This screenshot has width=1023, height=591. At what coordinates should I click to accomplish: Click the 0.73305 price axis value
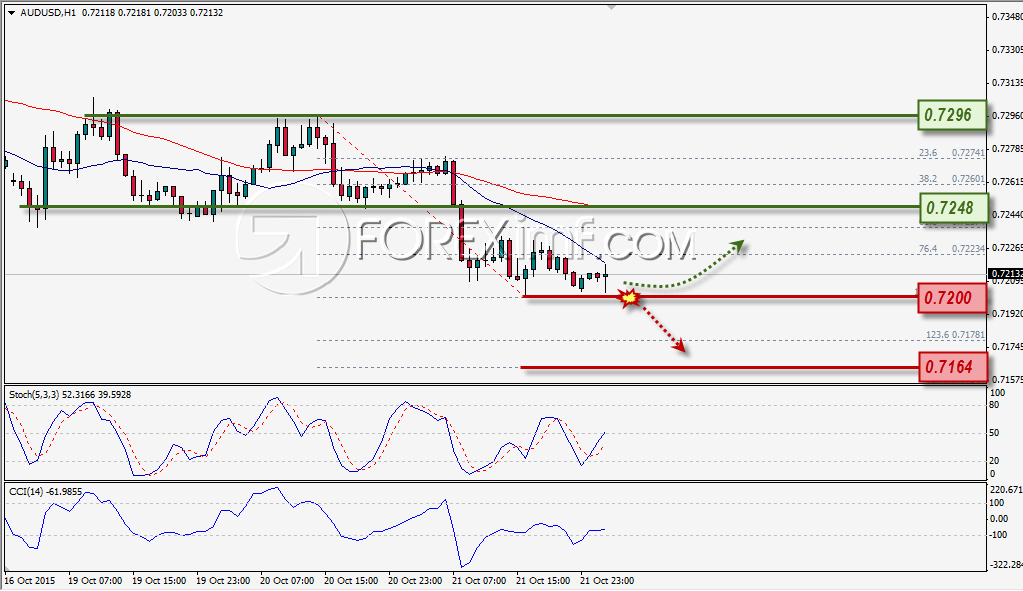click(1007, 50)
